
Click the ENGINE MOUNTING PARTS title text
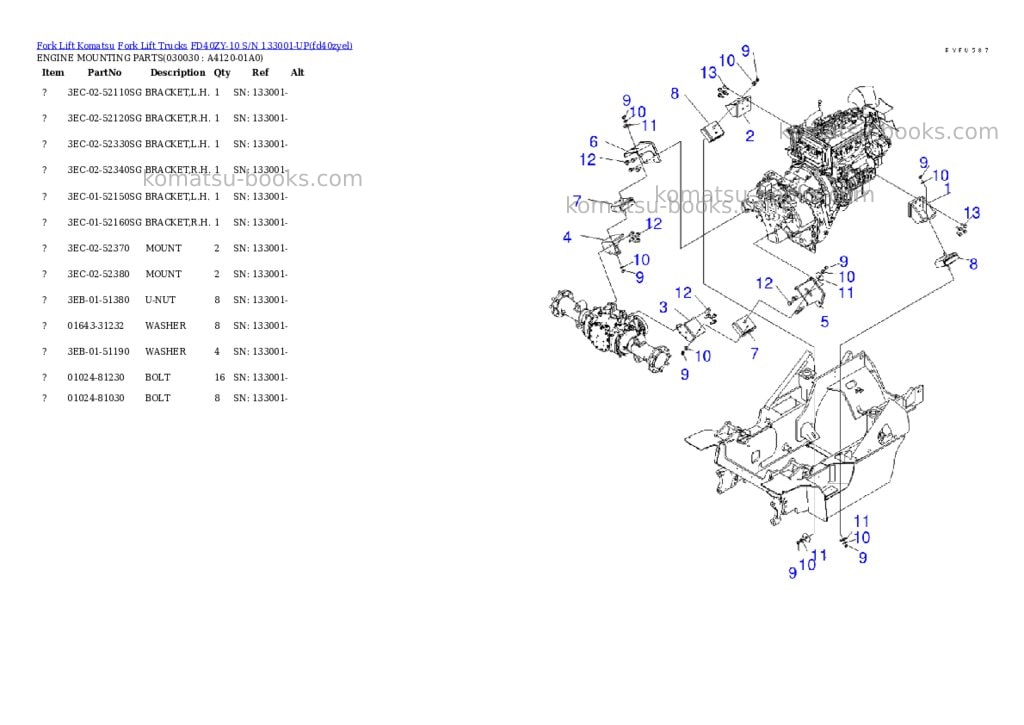[x=150, y=58]
